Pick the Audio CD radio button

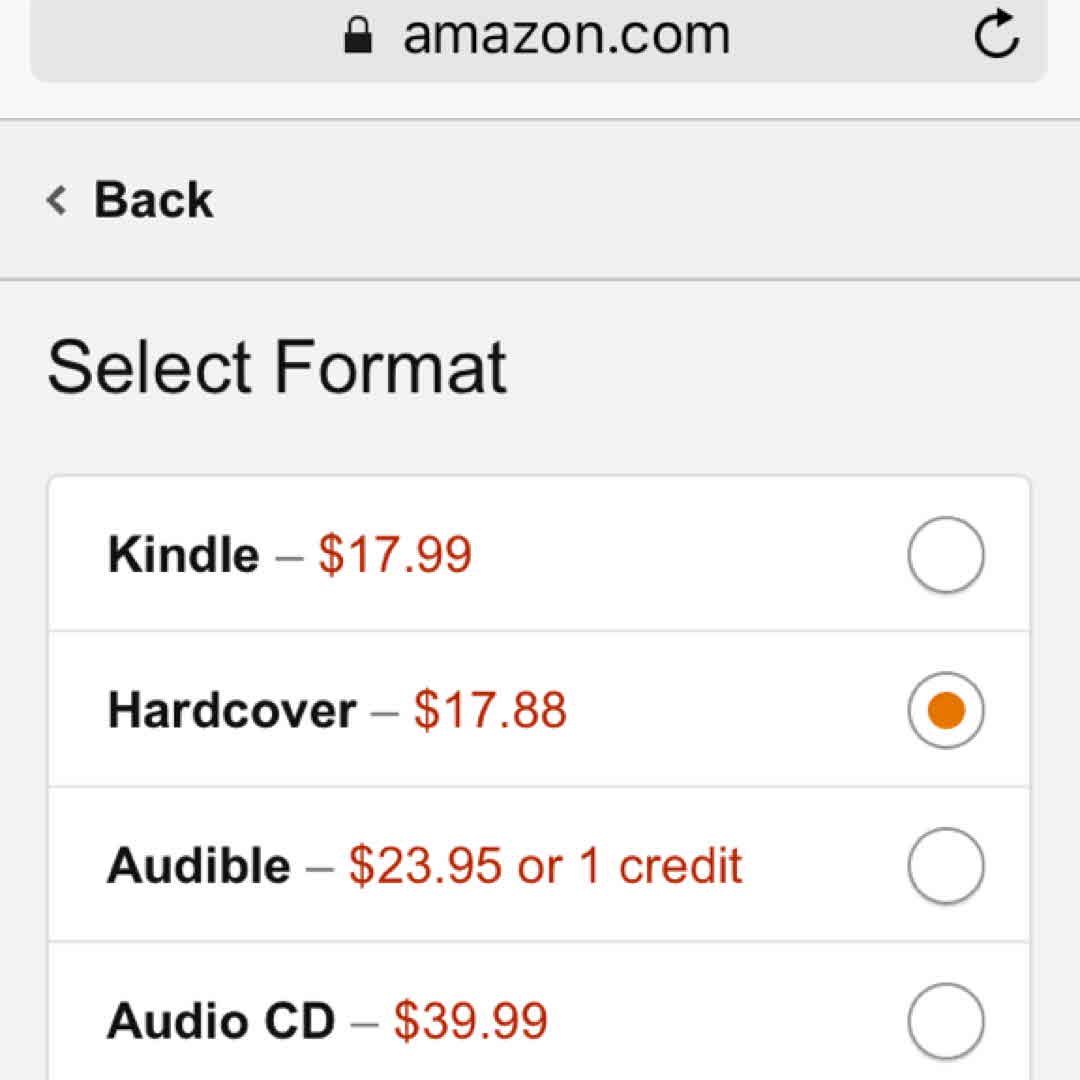tap(945, 1020)
